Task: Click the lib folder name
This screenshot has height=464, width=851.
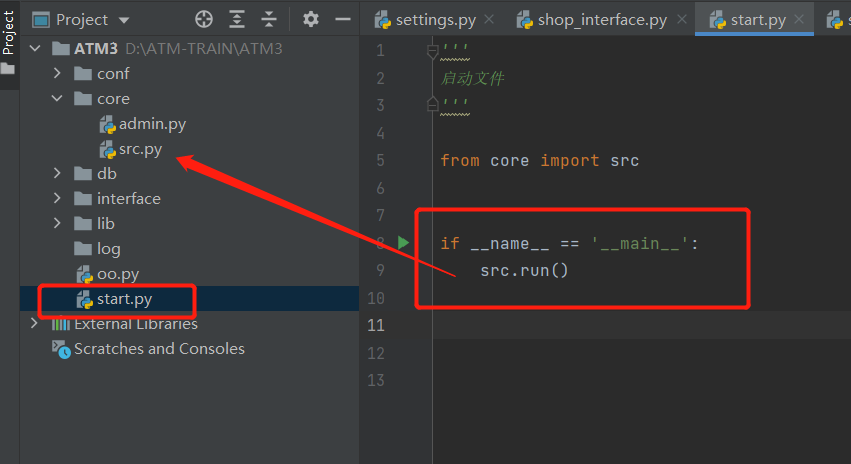Action: click(x=106, y=224)
